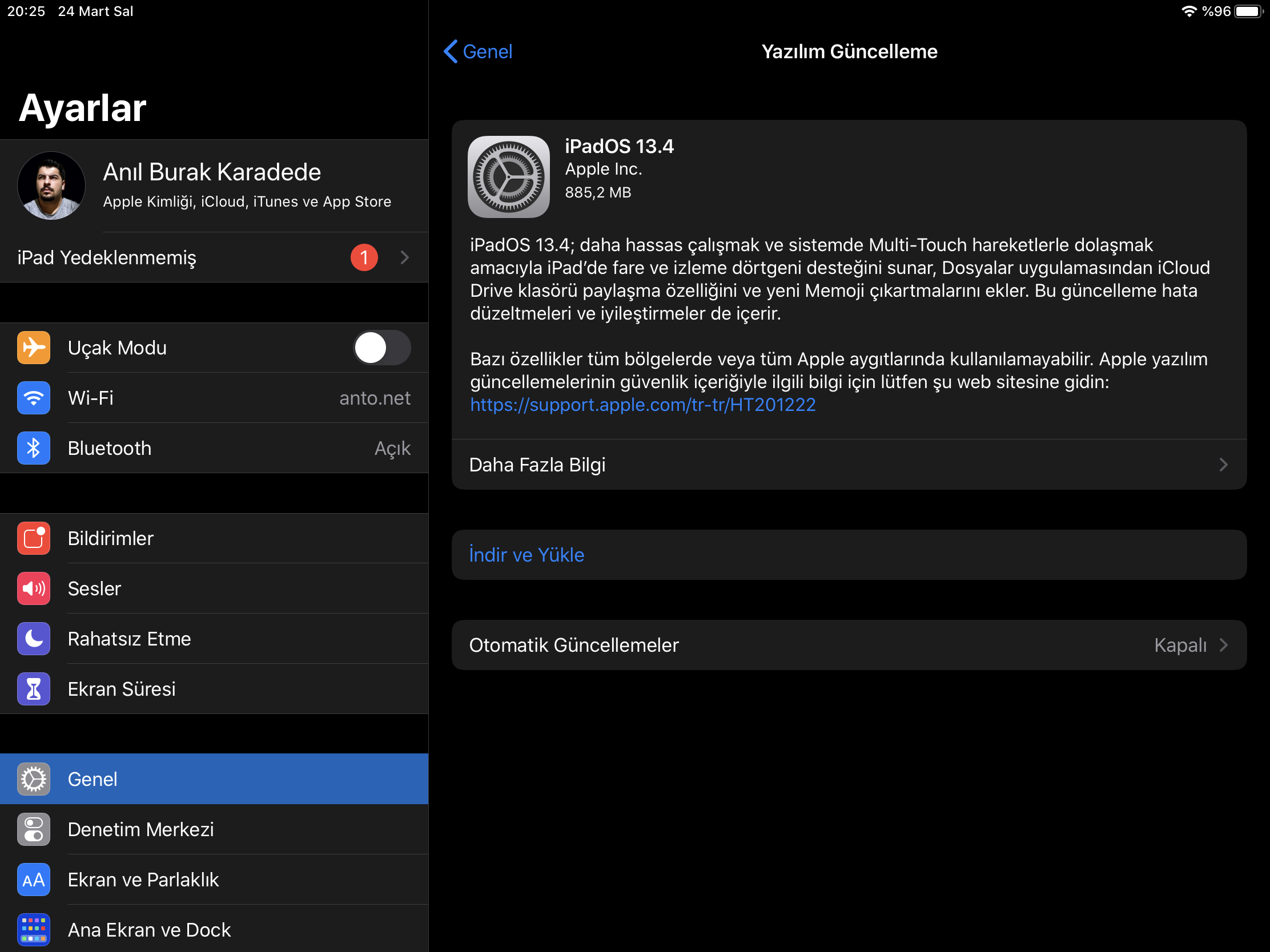The width and height of the screenshot is (1270, 952).
Task: Select Ana Ekran ve Dock label
Action: coord(149,930)
